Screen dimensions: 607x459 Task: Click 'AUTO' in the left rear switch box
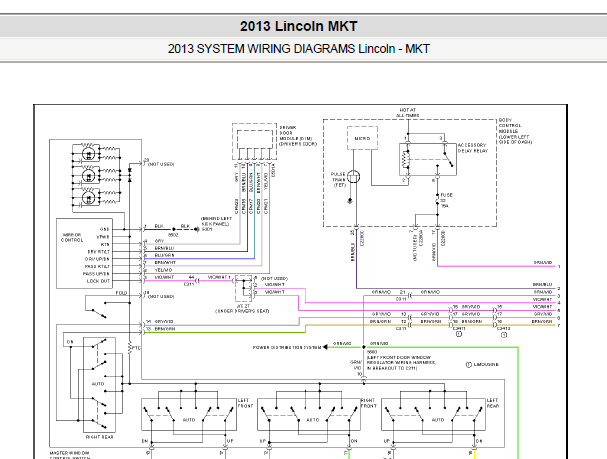[x=438, y=420]
